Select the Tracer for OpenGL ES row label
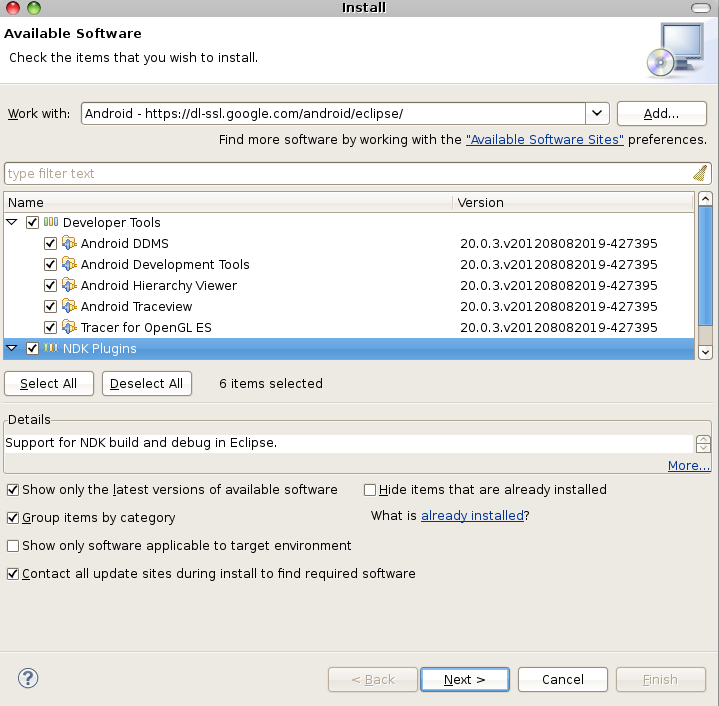Viewport: 719px width, 706px height. point(146,327)
